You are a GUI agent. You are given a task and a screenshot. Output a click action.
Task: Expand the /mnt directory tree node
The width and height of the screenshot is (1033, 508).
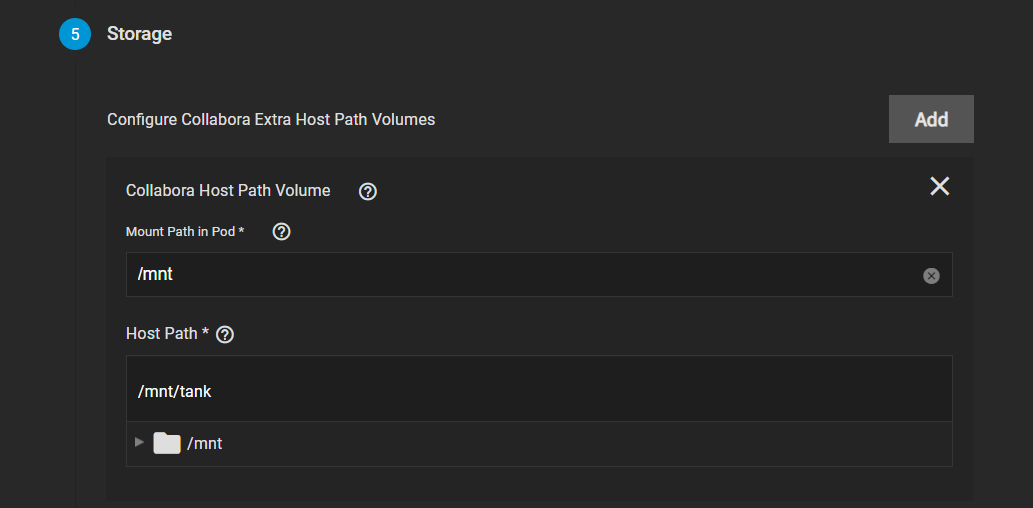[139, 442]
